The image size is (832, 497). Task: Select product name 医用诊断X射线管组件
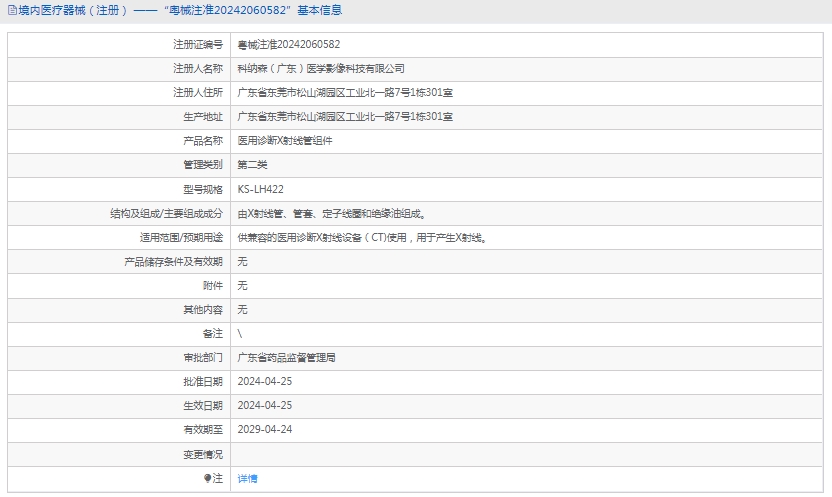coord(285,141)
